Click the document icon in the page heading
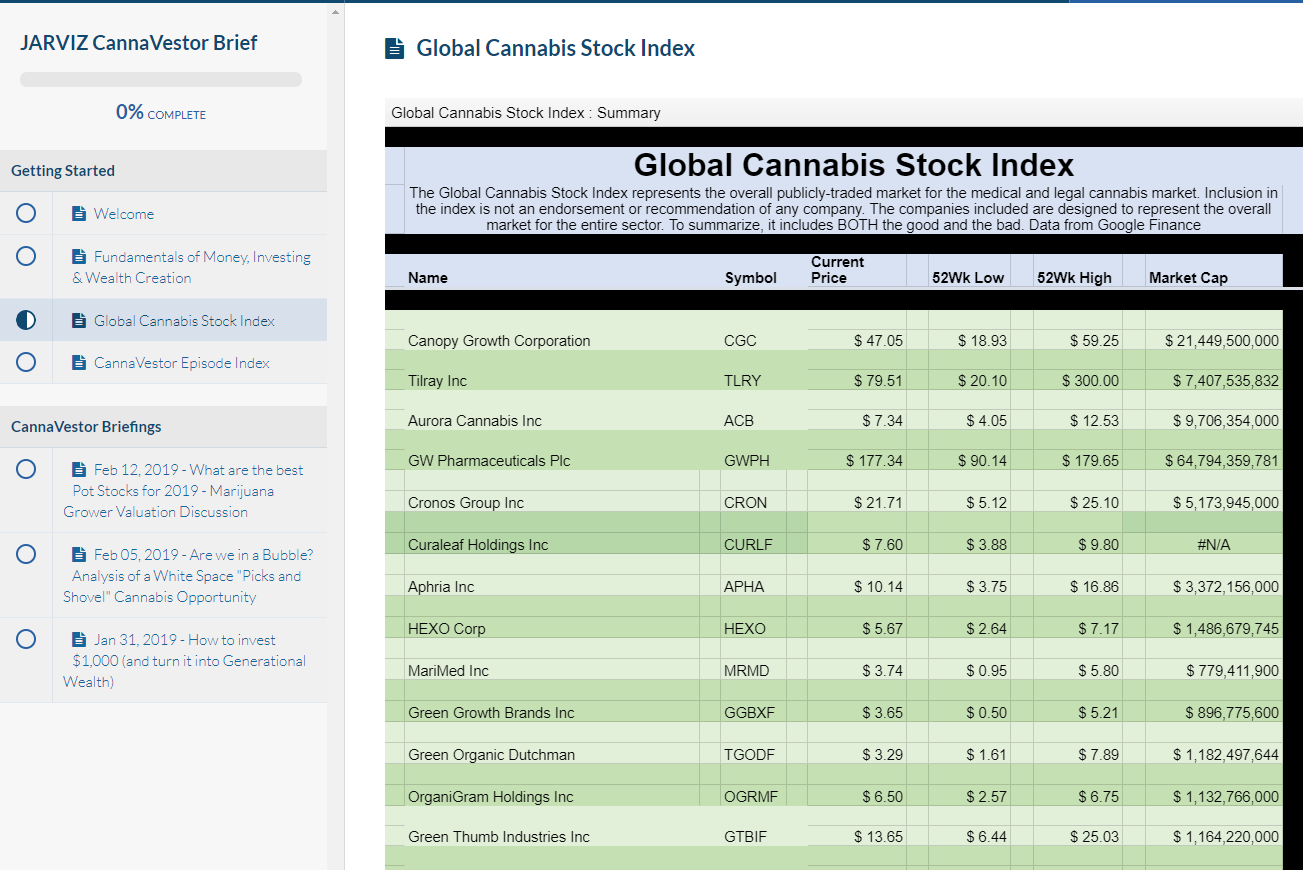The width and height of the screenshot is (1303, 870). coord(395,48)
